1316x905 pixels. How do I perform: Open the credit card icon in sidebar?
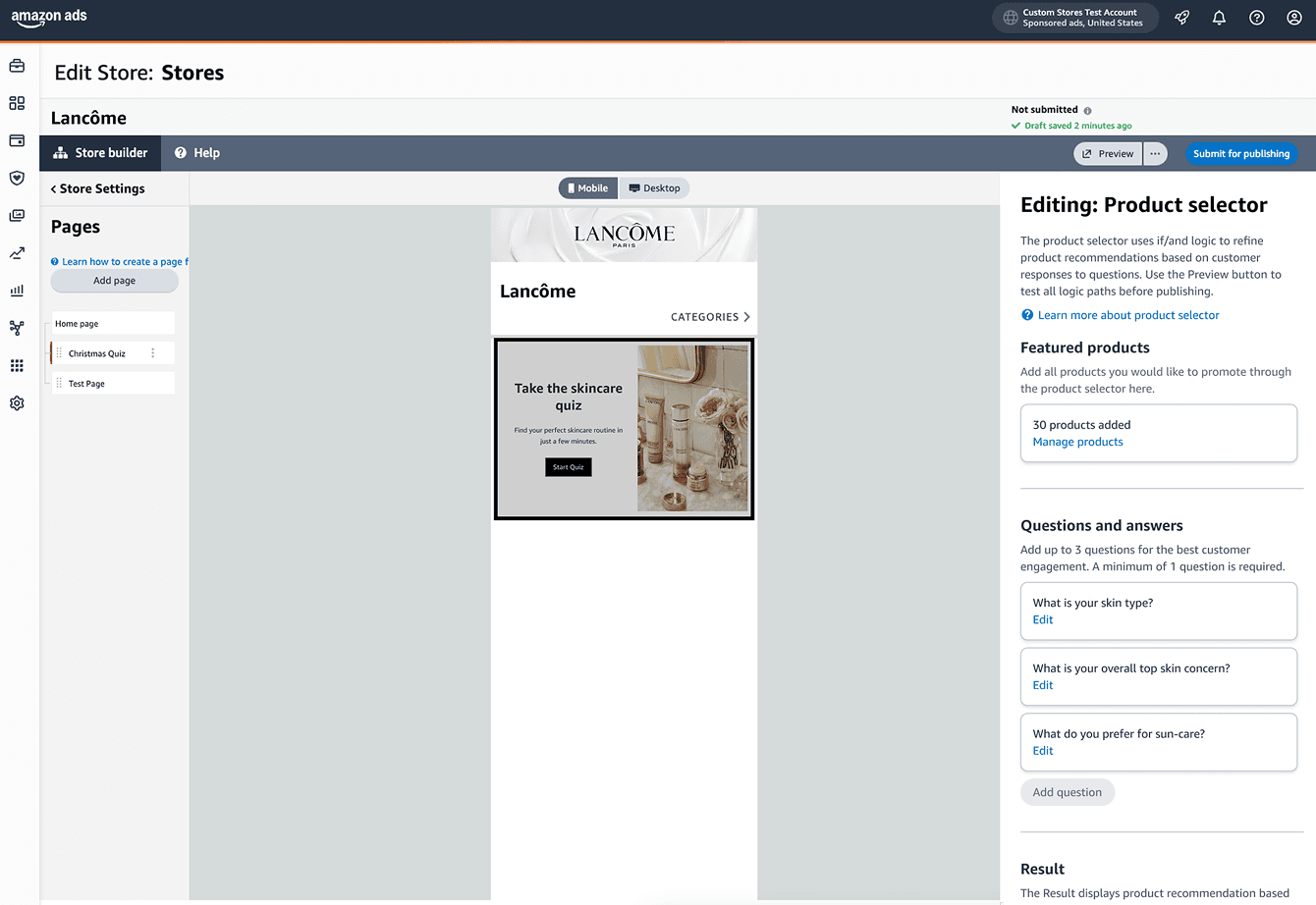17,140
